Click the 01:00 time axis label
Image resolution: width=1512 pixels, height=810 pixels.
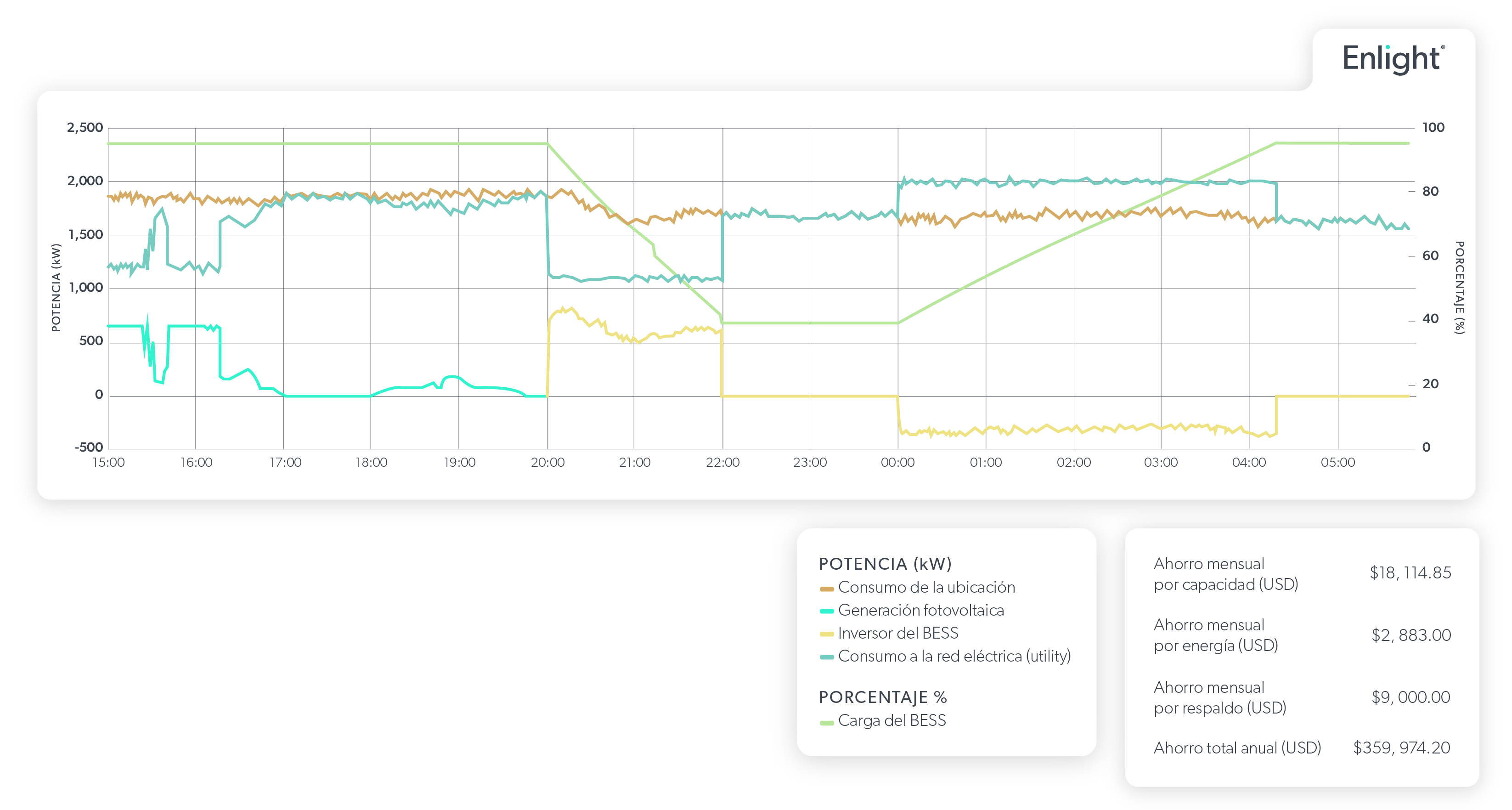click(986, 463)
